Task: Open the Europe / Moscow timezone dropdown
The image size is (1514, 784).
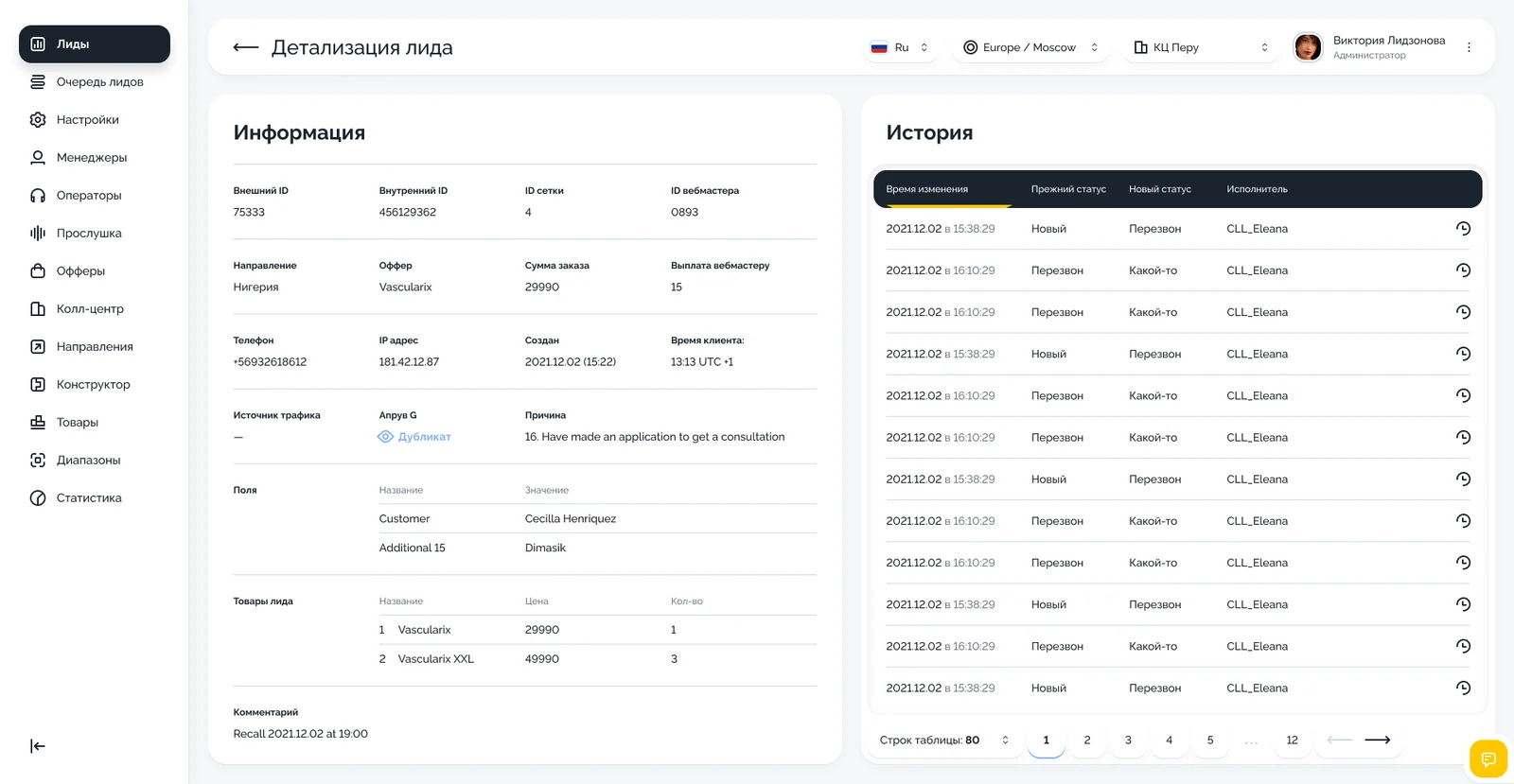Action: pyautogui.click(x=1031, y=47)
